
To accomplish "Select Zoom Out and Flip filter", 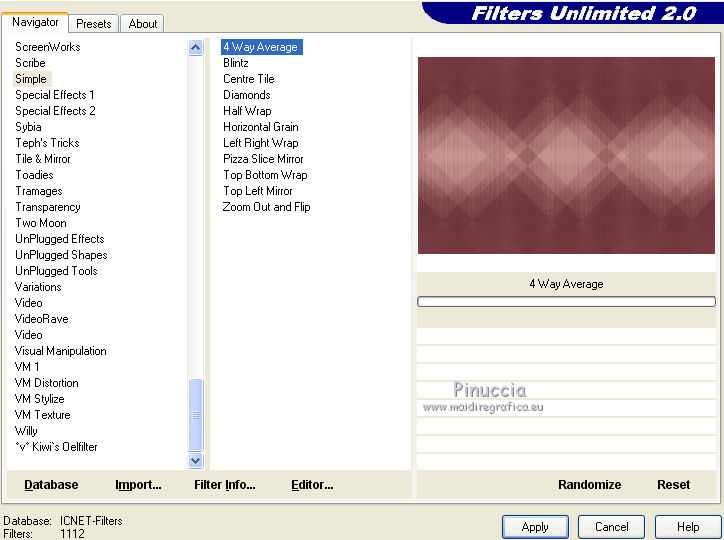I will tap(266, 207).
